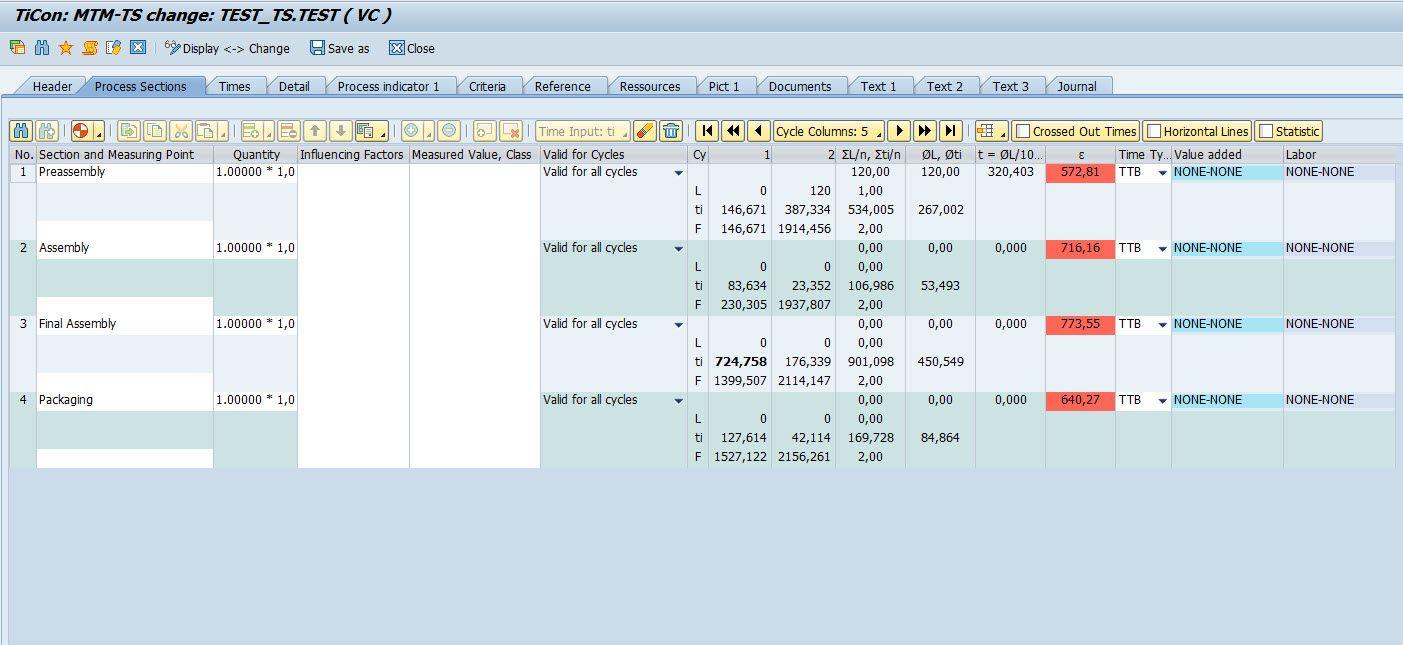This screenshot has width=1403, height=645.
Task: Click the Save as button
Action: tap(339, 48)
